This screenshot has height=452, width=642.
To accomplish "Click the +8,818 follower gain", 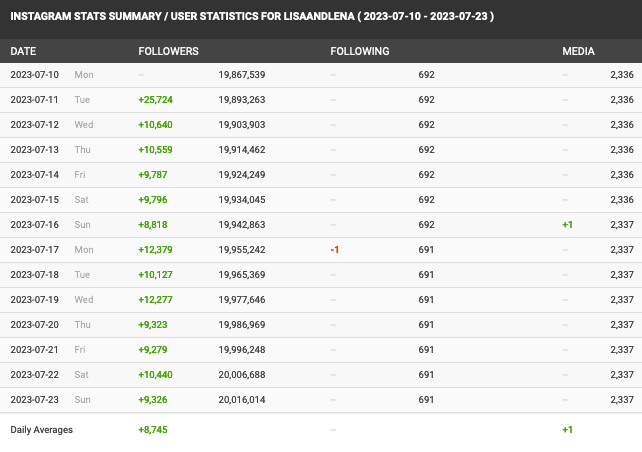I will point(153,225).
